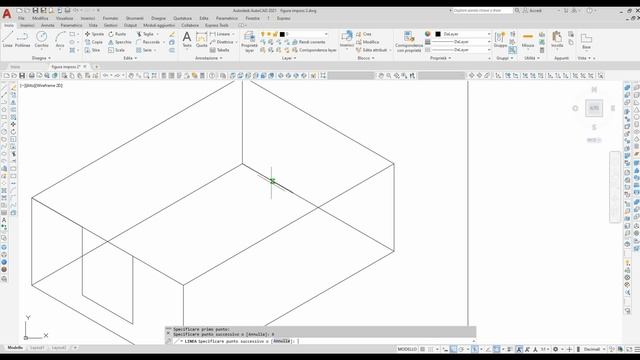Select the Polilinea tool

click(x=22, y=40)
